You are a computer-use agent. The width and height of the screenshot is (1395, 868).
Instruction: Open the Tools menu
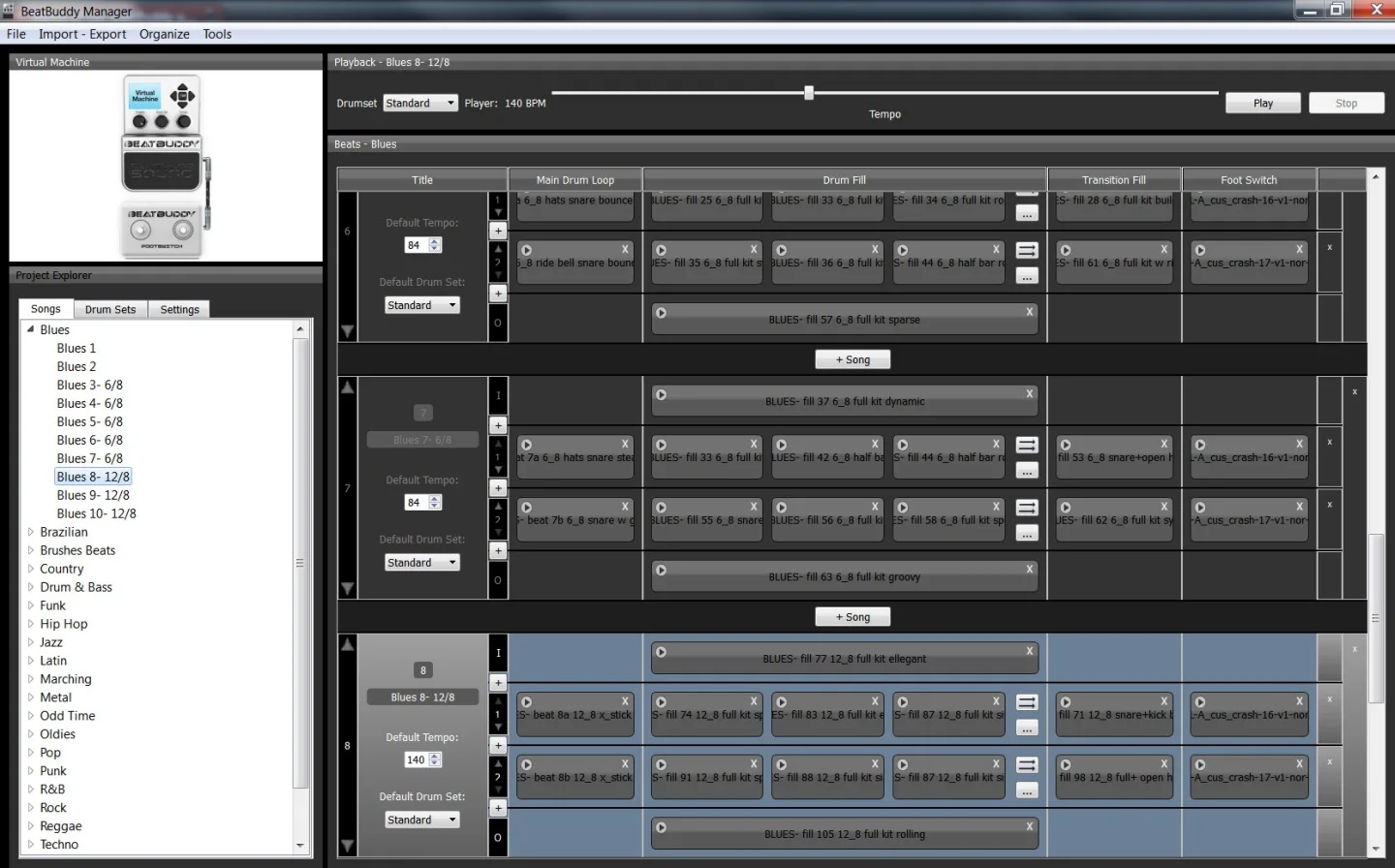click(x=217, y=34)
